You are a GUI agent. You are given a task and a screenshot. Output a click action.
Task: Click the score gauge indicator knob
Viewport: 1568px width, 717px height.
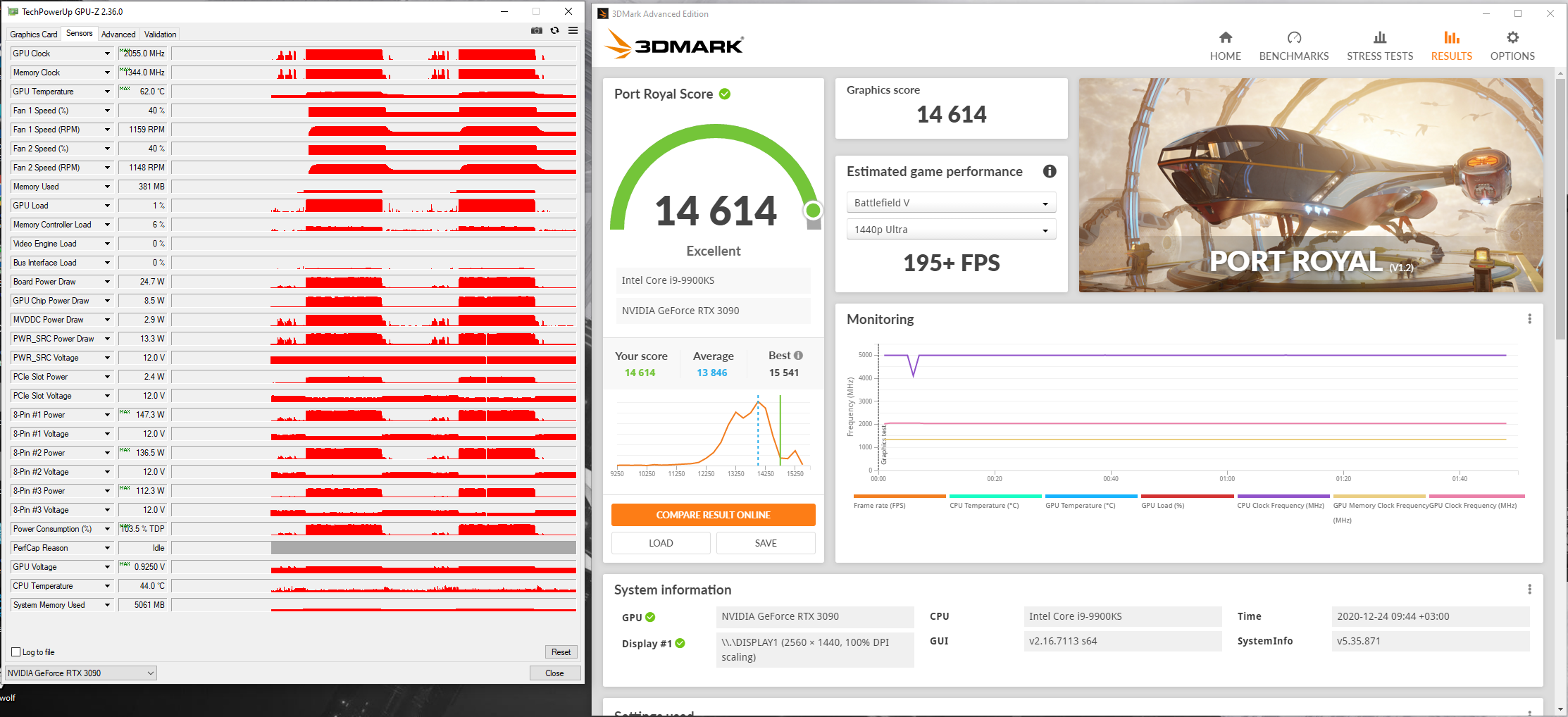813,210
